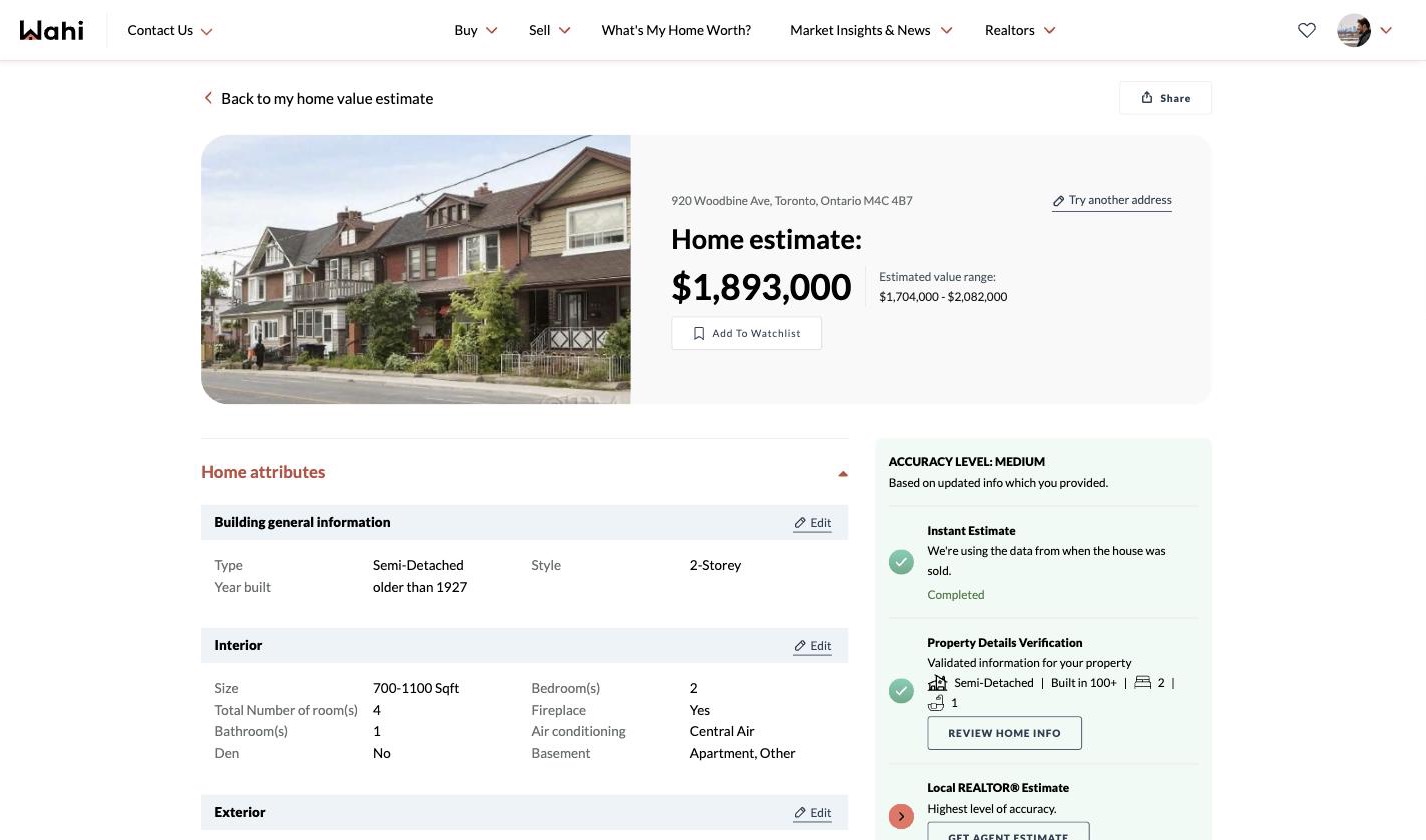
Task: Click the Property Details Verification checkmark
Action: [901, 691]
